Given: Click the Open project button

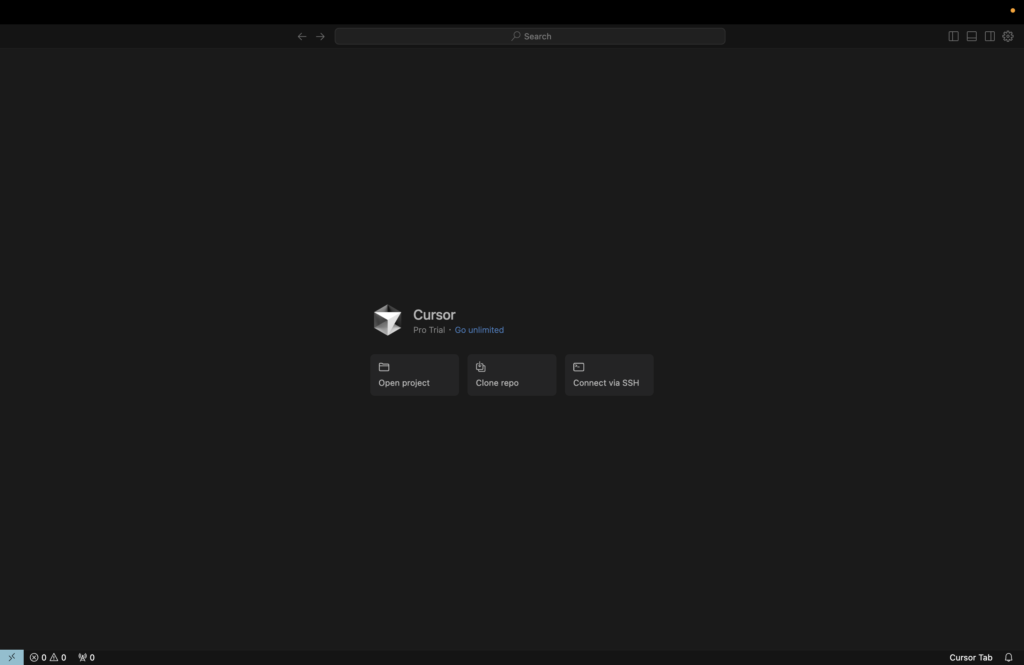Looking at the screenshot, I should 415,375.
